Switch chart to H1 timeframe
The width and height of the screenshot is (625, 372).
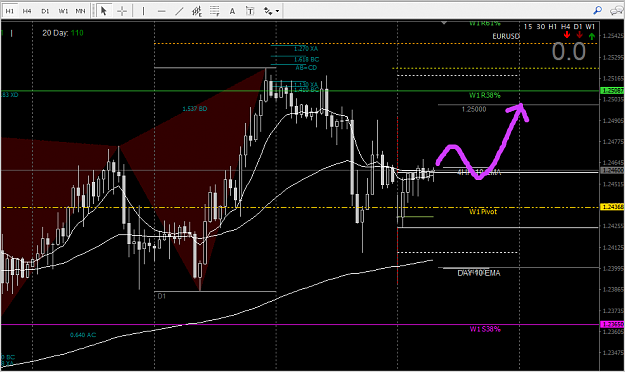[10, 11]
